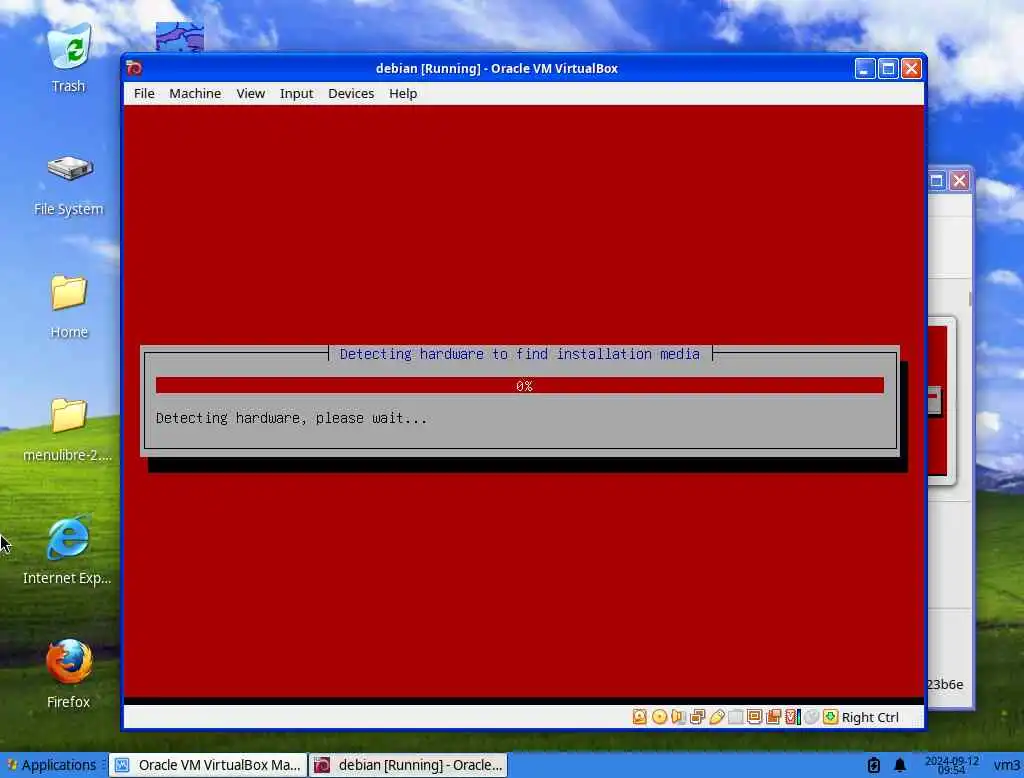Open the USB devices status icon
Screen dimensions: 1024x778
716,717
